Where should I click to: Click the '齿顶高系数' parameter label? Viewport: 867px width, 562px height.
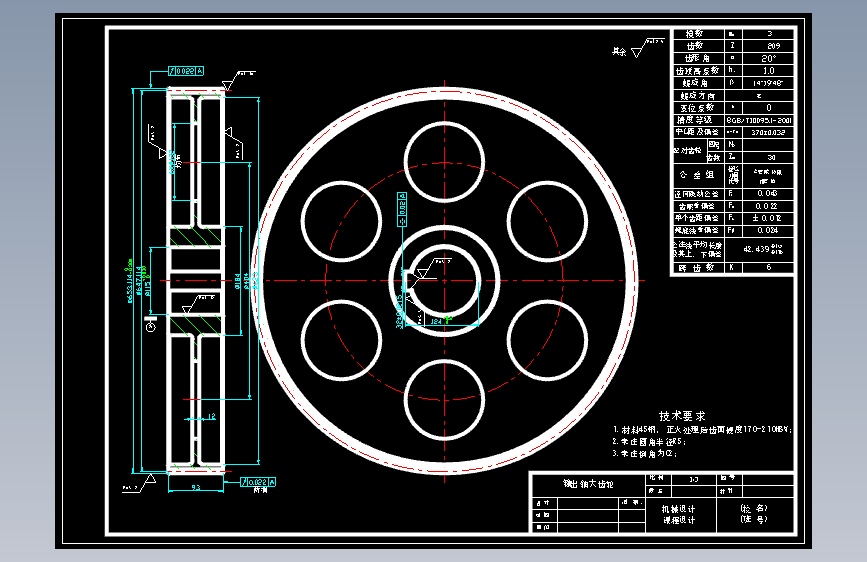click(697, 71)
